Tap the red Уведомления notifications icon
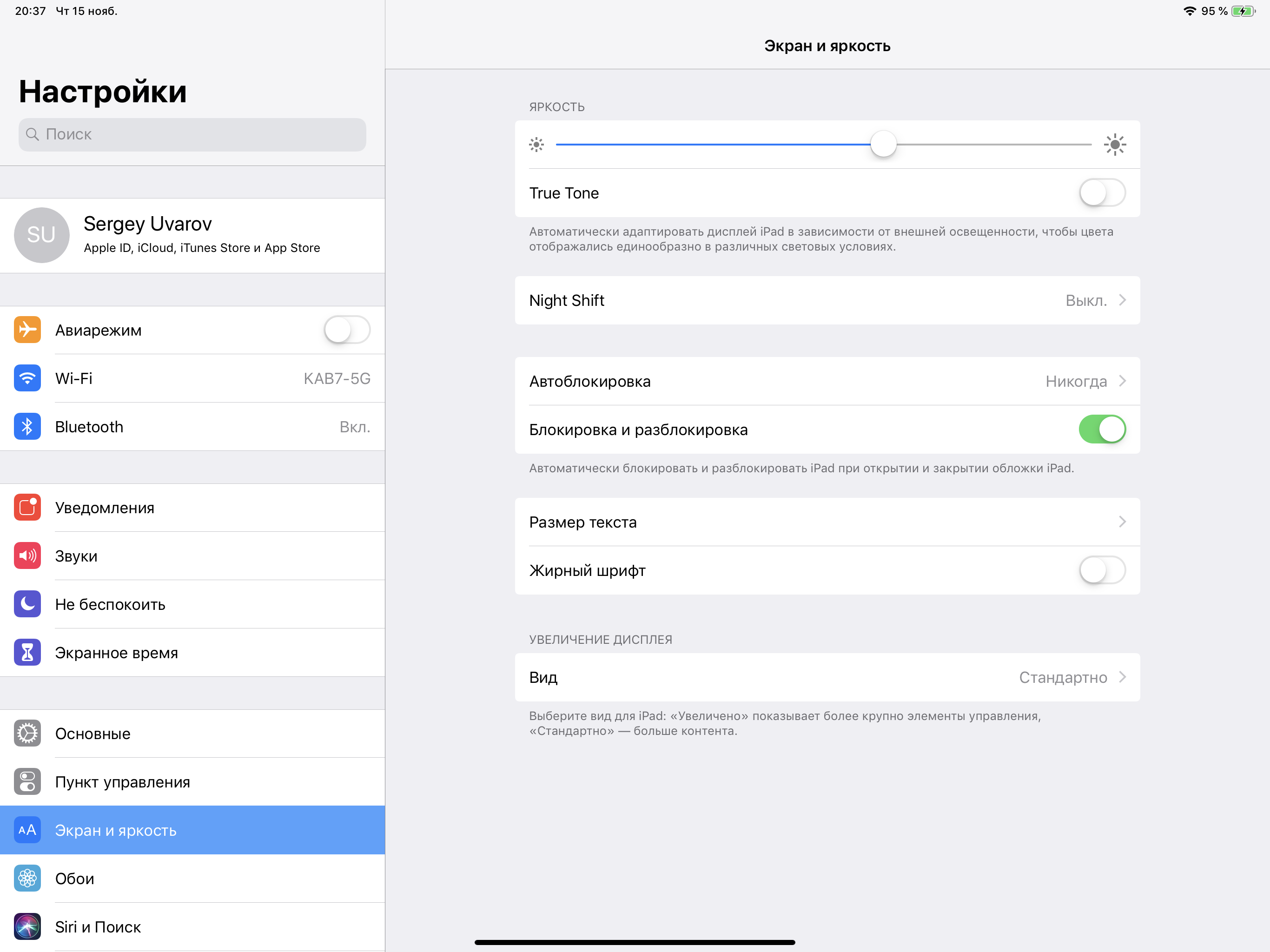The height and width of the screenshot is (952, 1270). (27, 507)
